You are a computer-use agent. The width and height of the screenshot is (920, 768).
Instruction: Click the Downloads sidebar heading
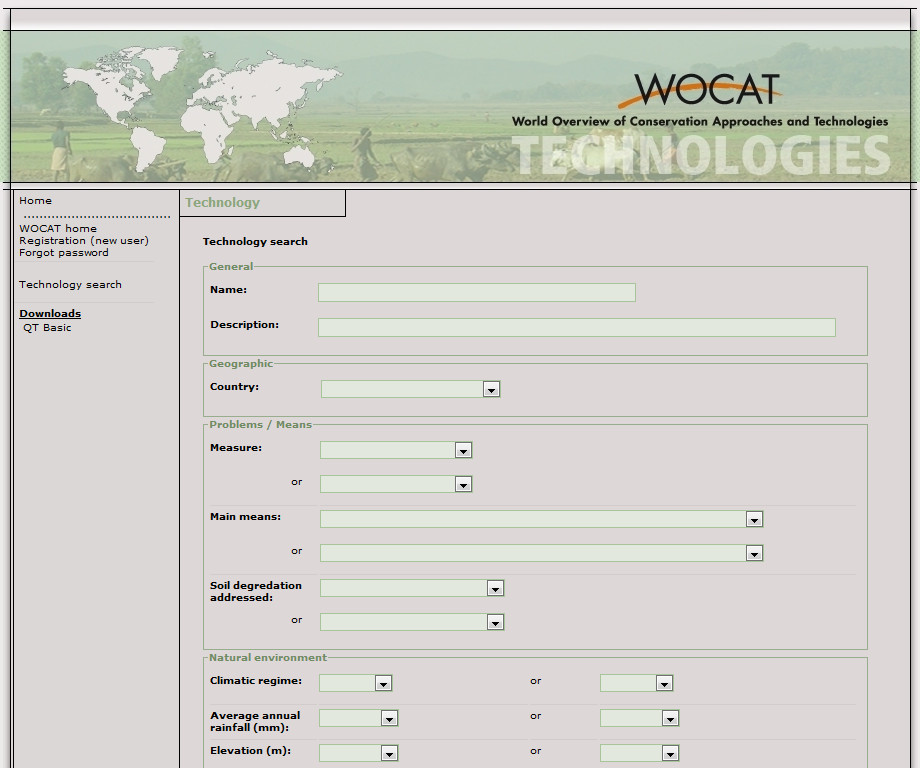(x=50, y=314)
